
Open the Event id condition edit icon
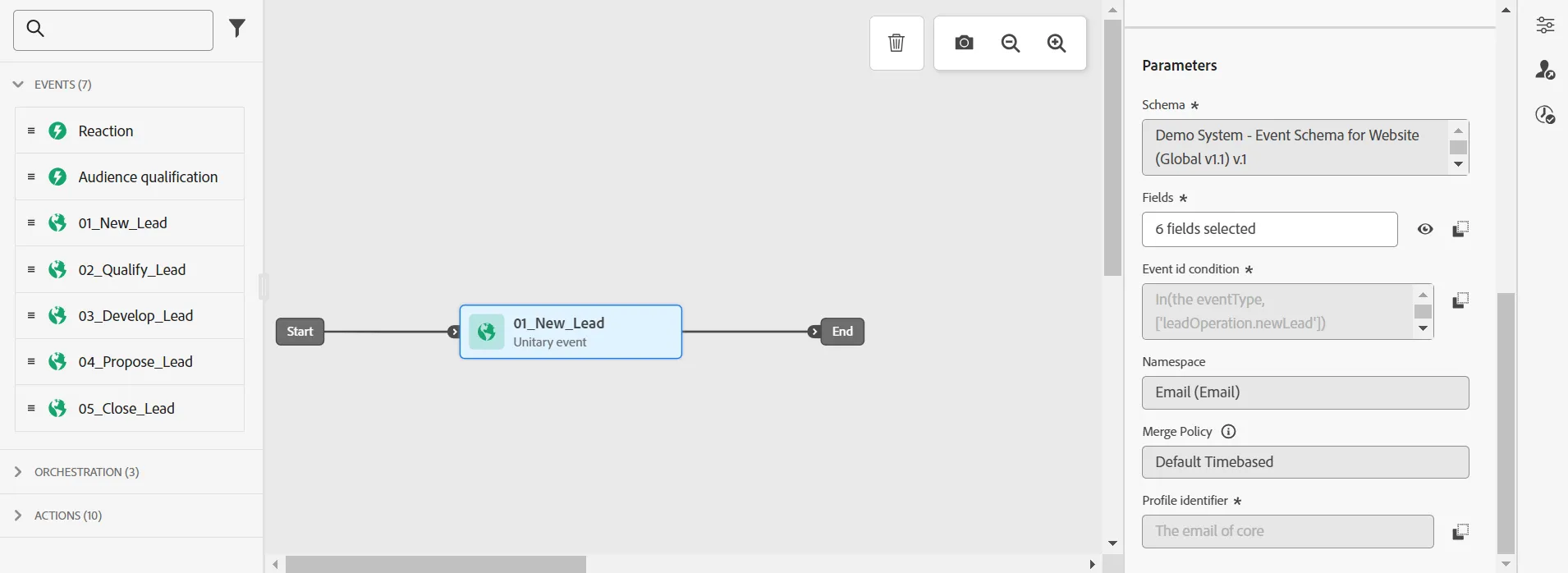[x=1460, y=300]
